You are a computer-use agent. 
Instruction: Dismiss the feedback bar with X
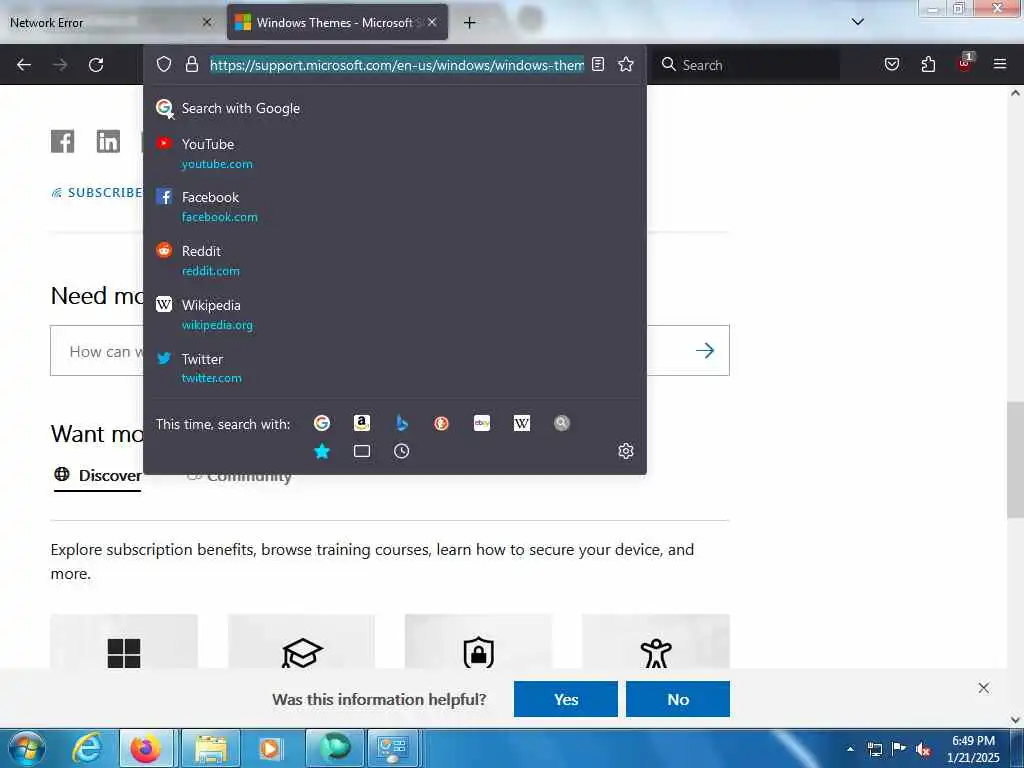coord(984,688)
